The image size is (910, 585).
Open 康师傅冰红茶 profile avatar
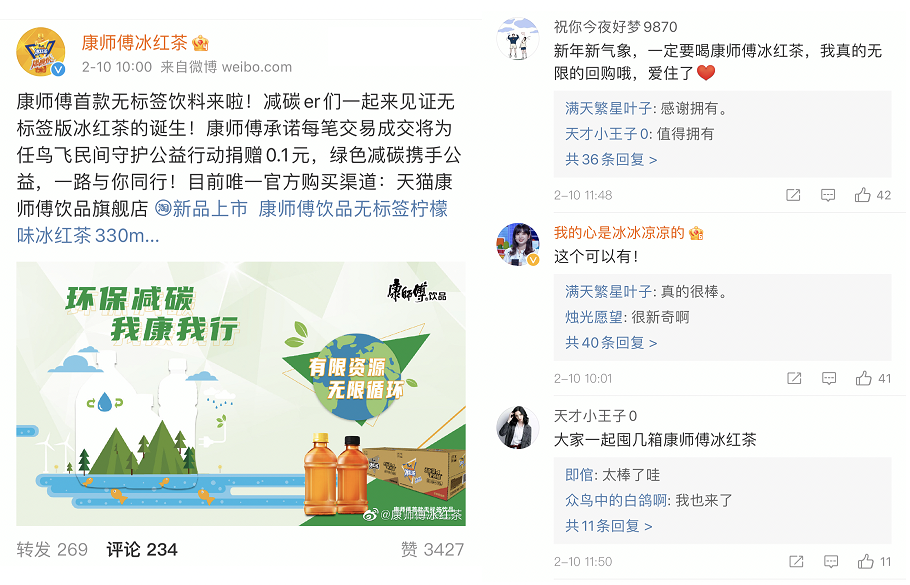(41, 52)
